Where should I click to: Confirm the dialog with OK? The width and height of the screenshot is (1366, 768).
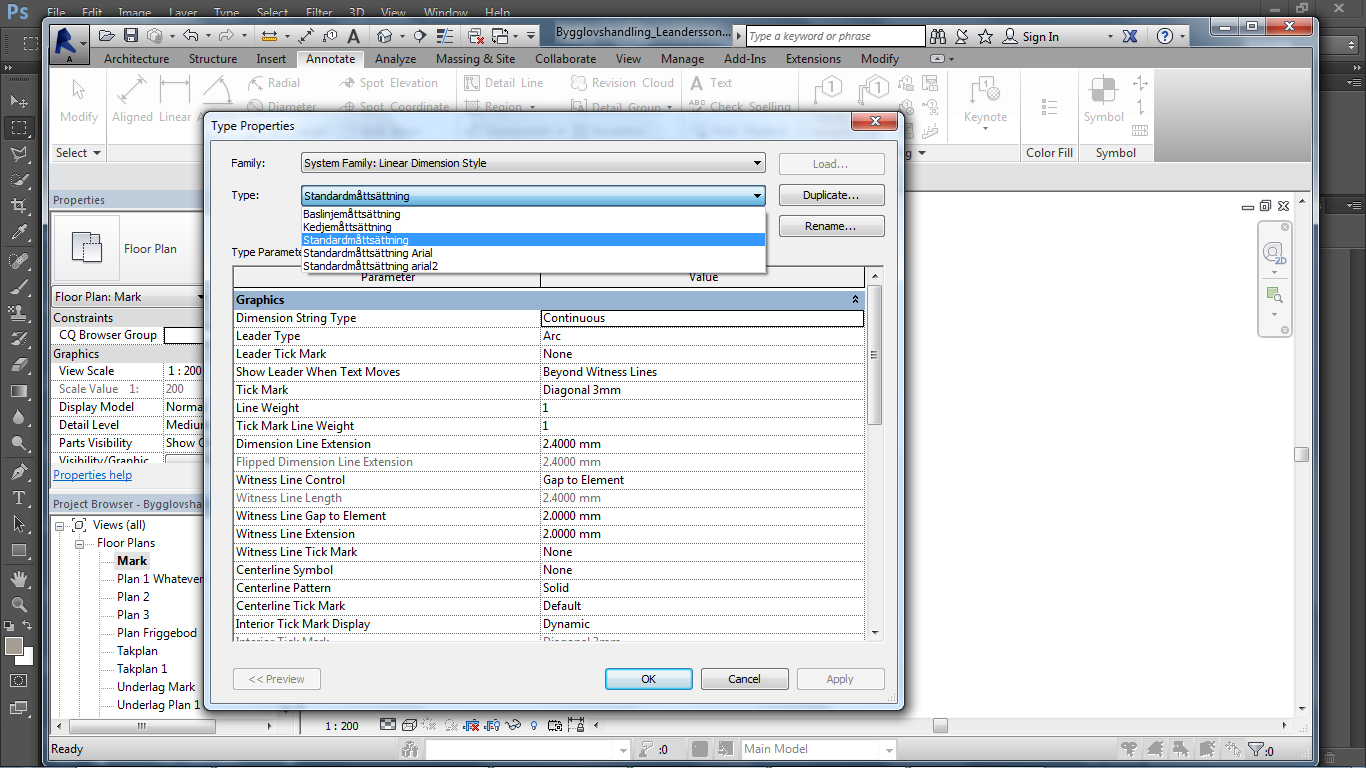(x=649, y=679)
